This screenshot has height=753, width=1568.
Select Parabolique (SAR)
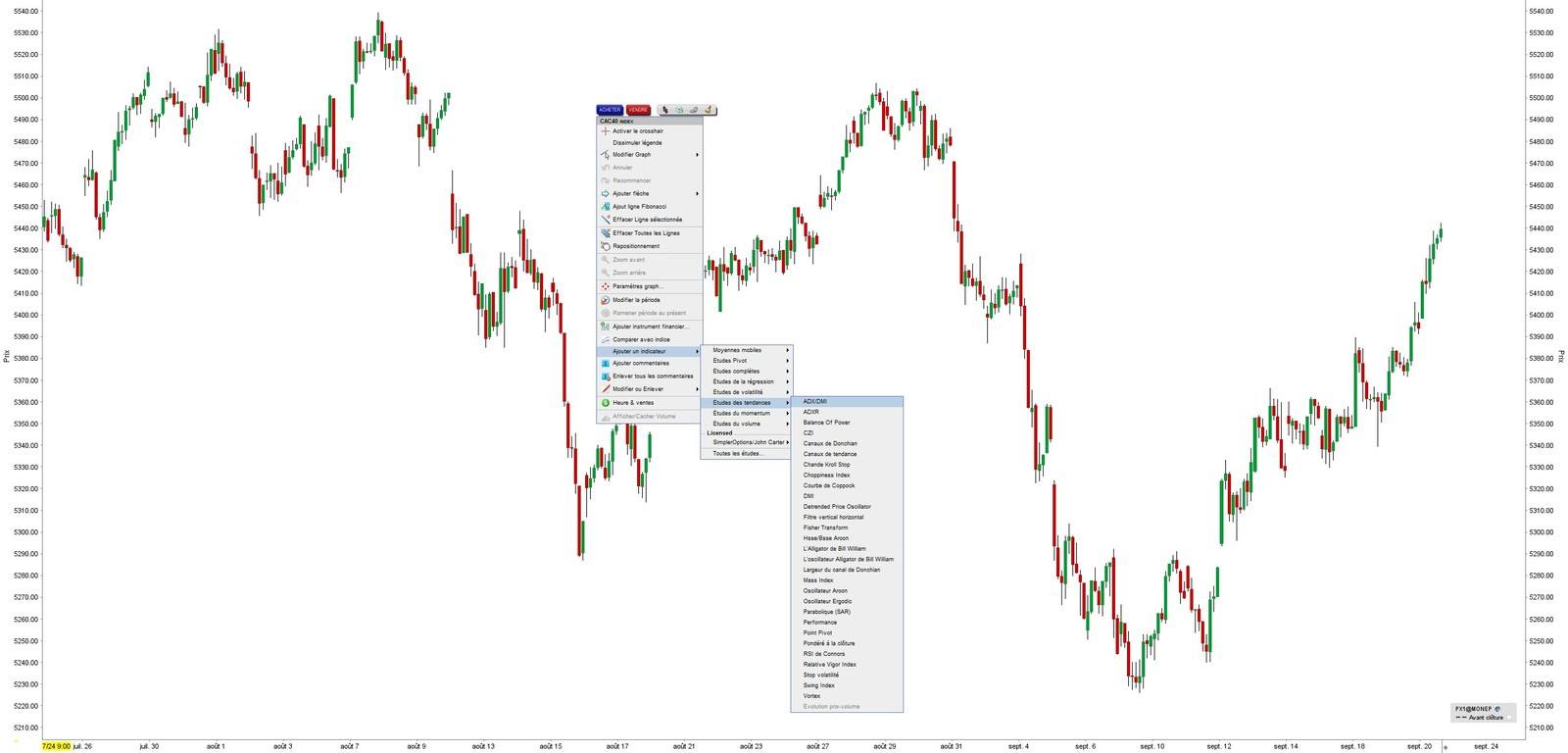[x=847, y=612]
